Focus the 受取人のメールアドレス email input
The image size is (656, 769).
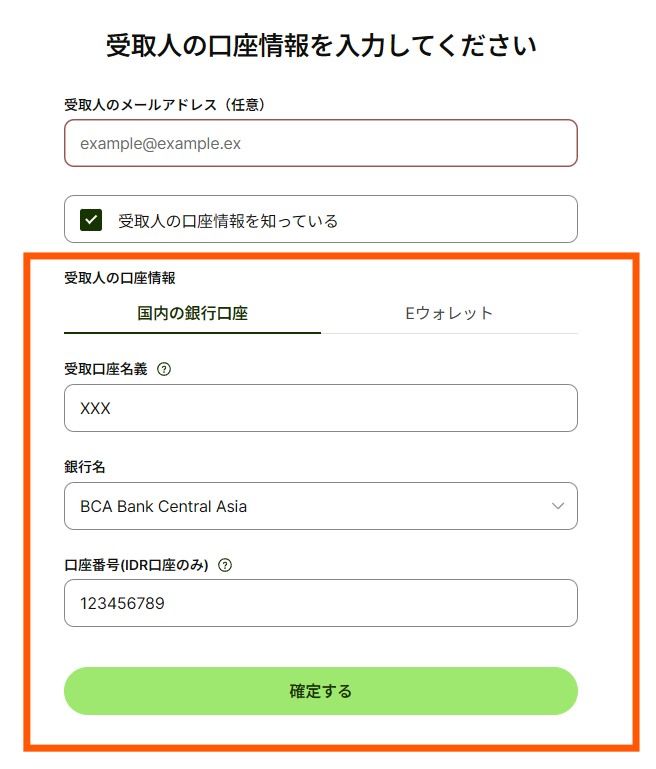point(320,143)
